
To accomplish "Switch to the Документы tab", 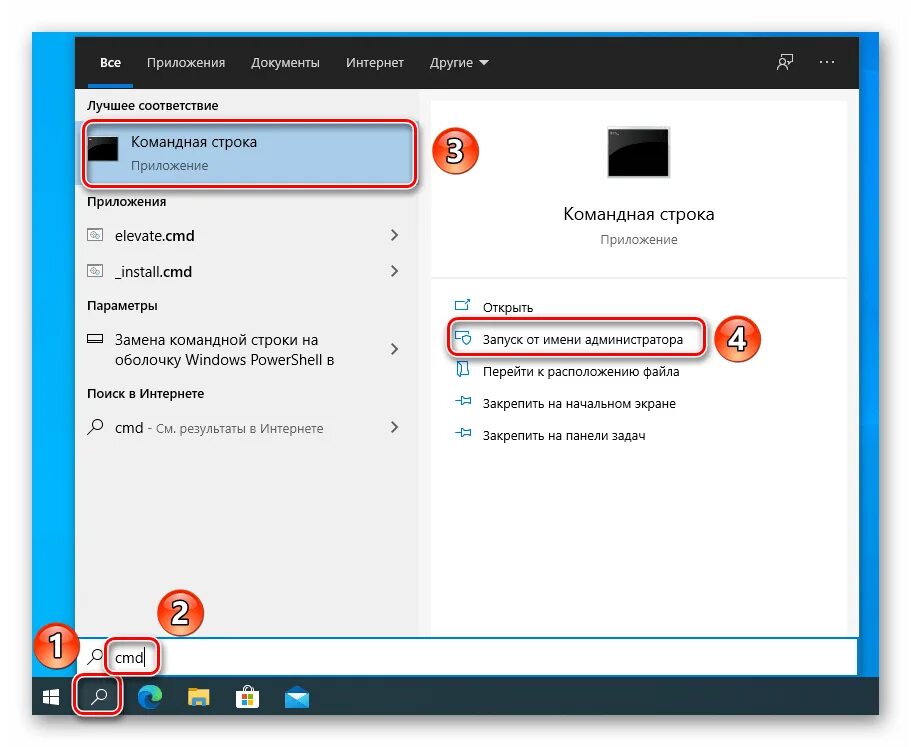I will click(x=285, y=63).
